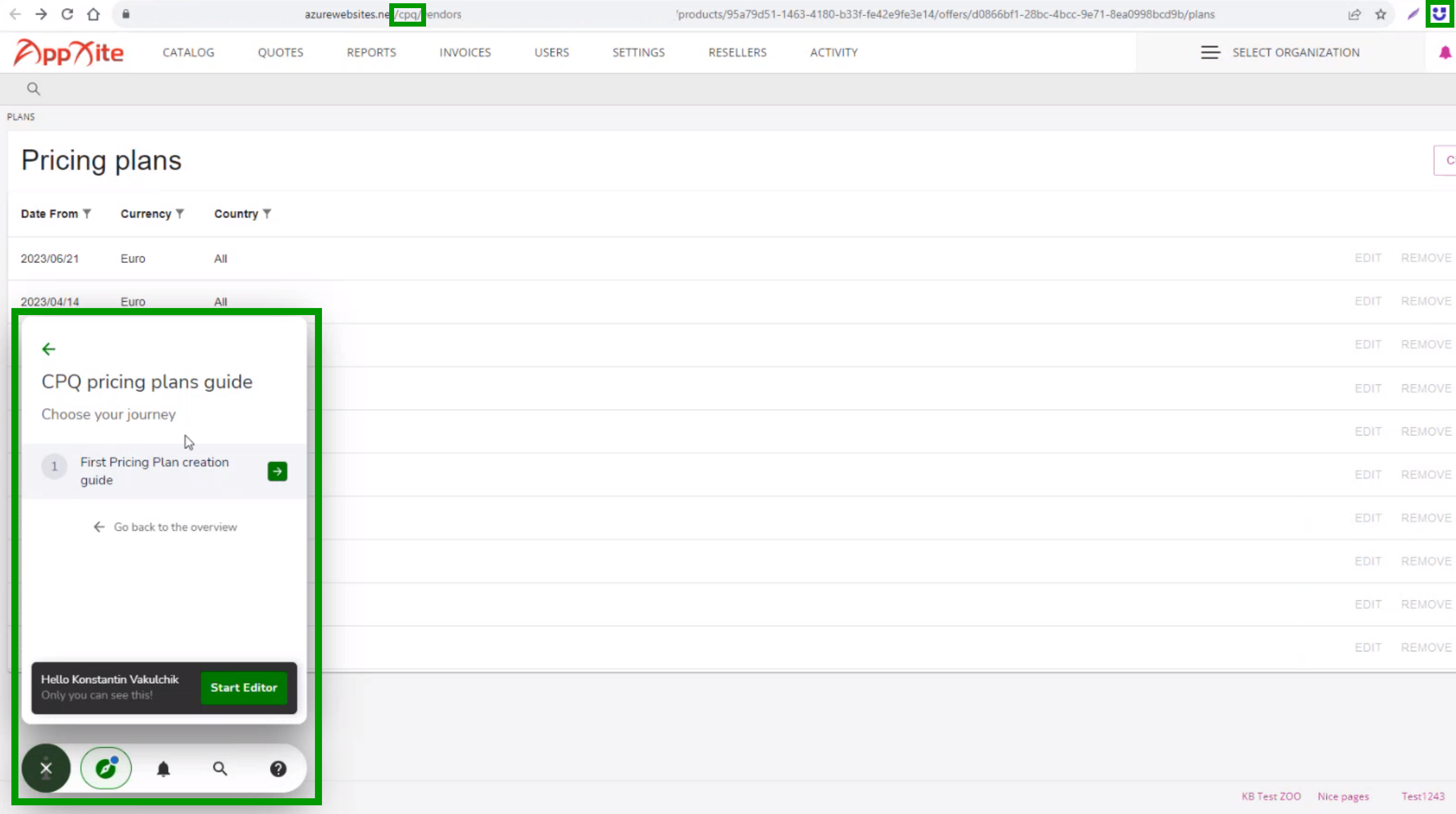Go to the browser home icon
The width and height of the screenshot is (1456, 814).
(93, 14)
